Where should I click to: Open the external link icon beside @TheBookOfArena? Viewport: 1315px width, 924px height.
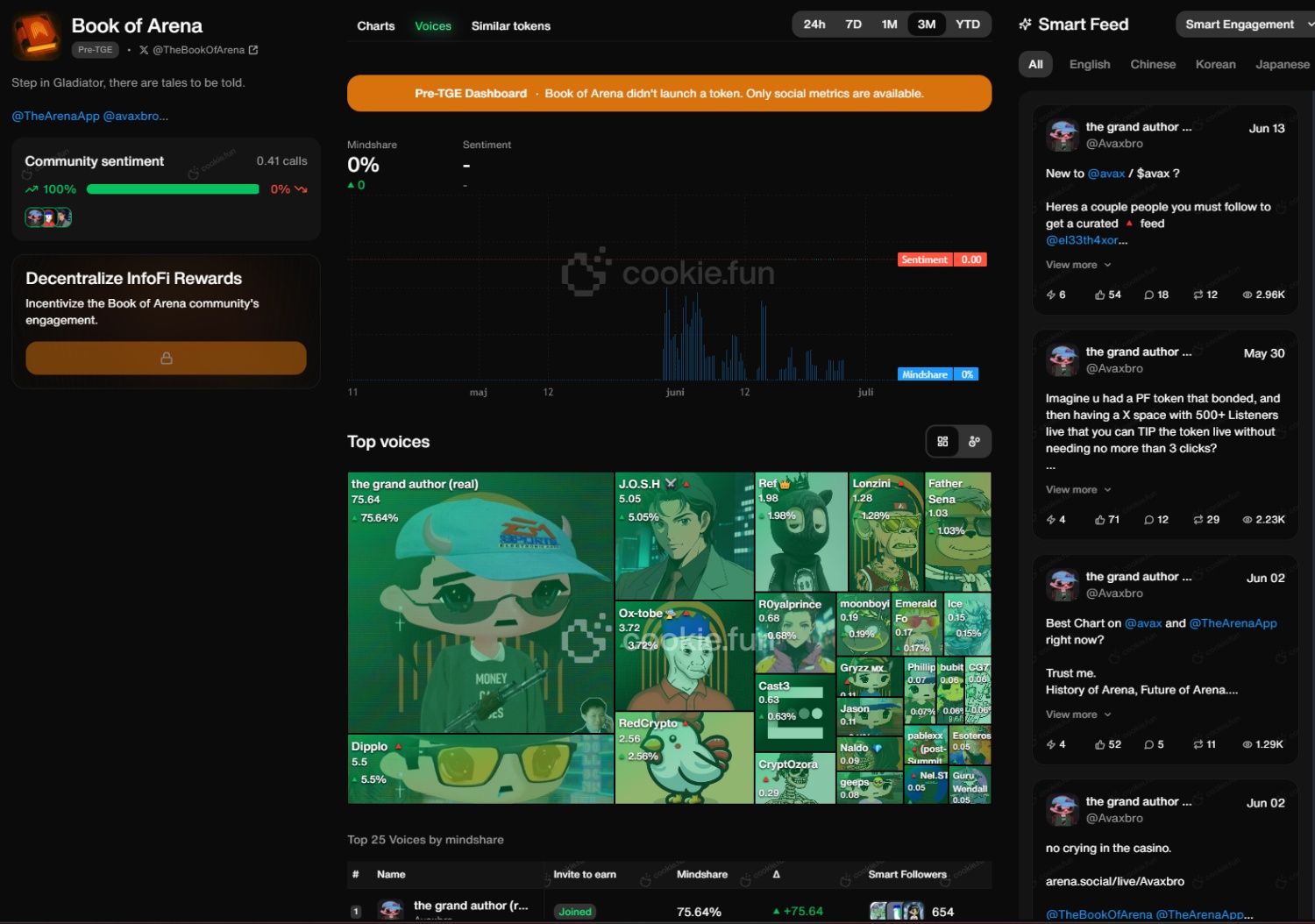pos(253,50)
